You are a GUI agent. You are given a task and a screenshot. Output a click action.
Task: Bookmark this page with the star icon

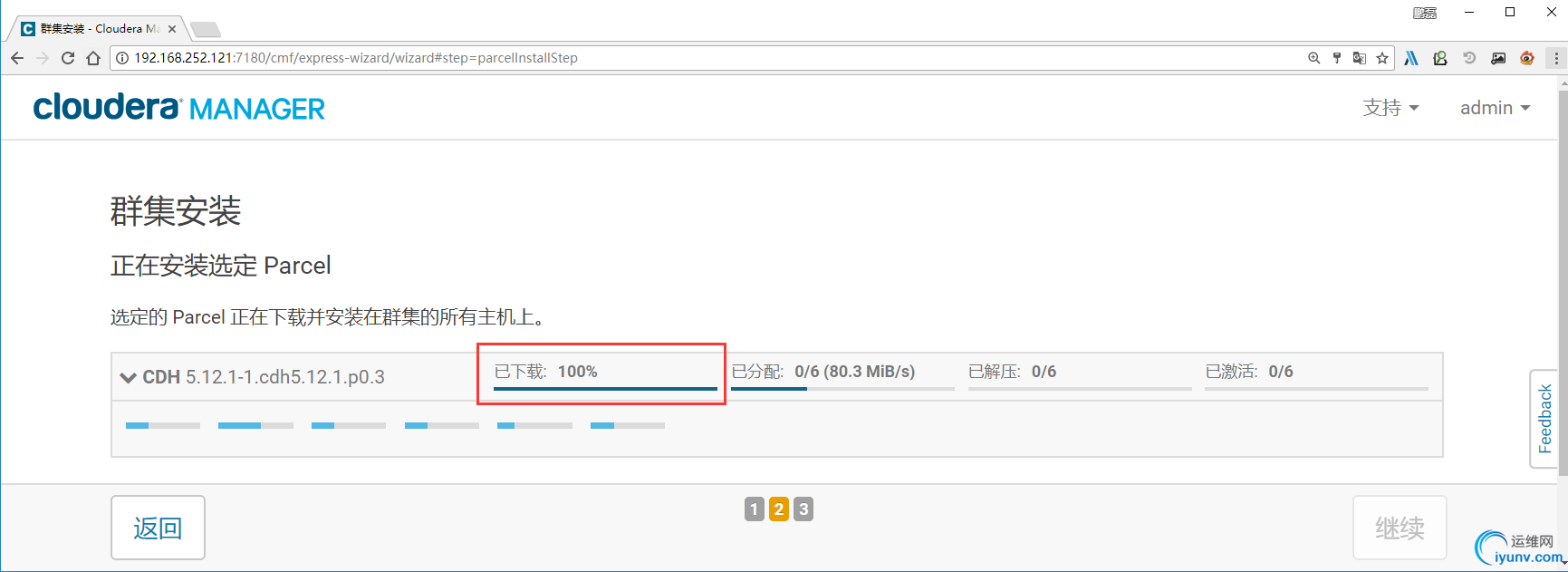[1382, 58]
